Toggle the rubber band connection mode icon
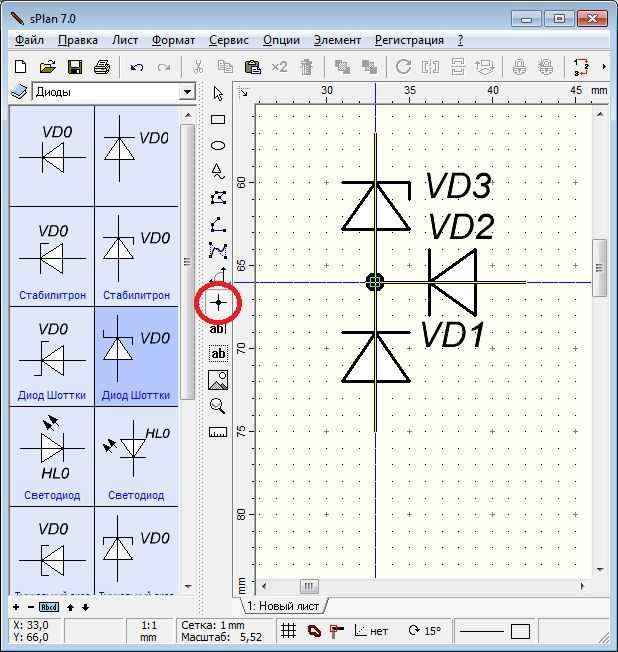Viewport: 618px width, 652px height. click(x=314, y=631)
